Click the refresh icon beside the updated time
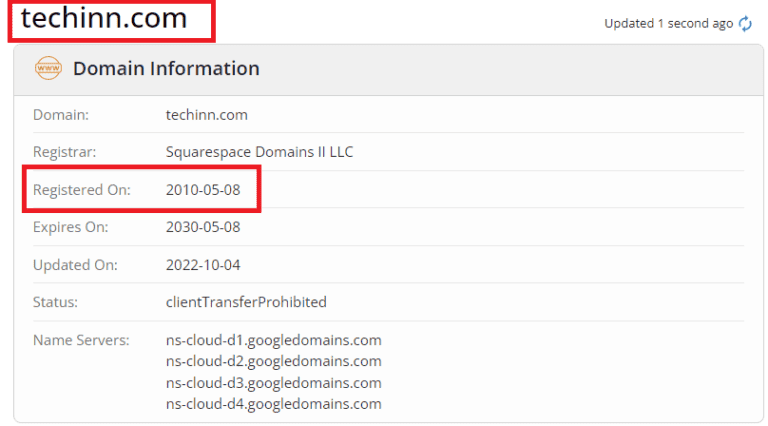Image resolution: width=768 pixels, height=426 pixels. coord(745,24)
